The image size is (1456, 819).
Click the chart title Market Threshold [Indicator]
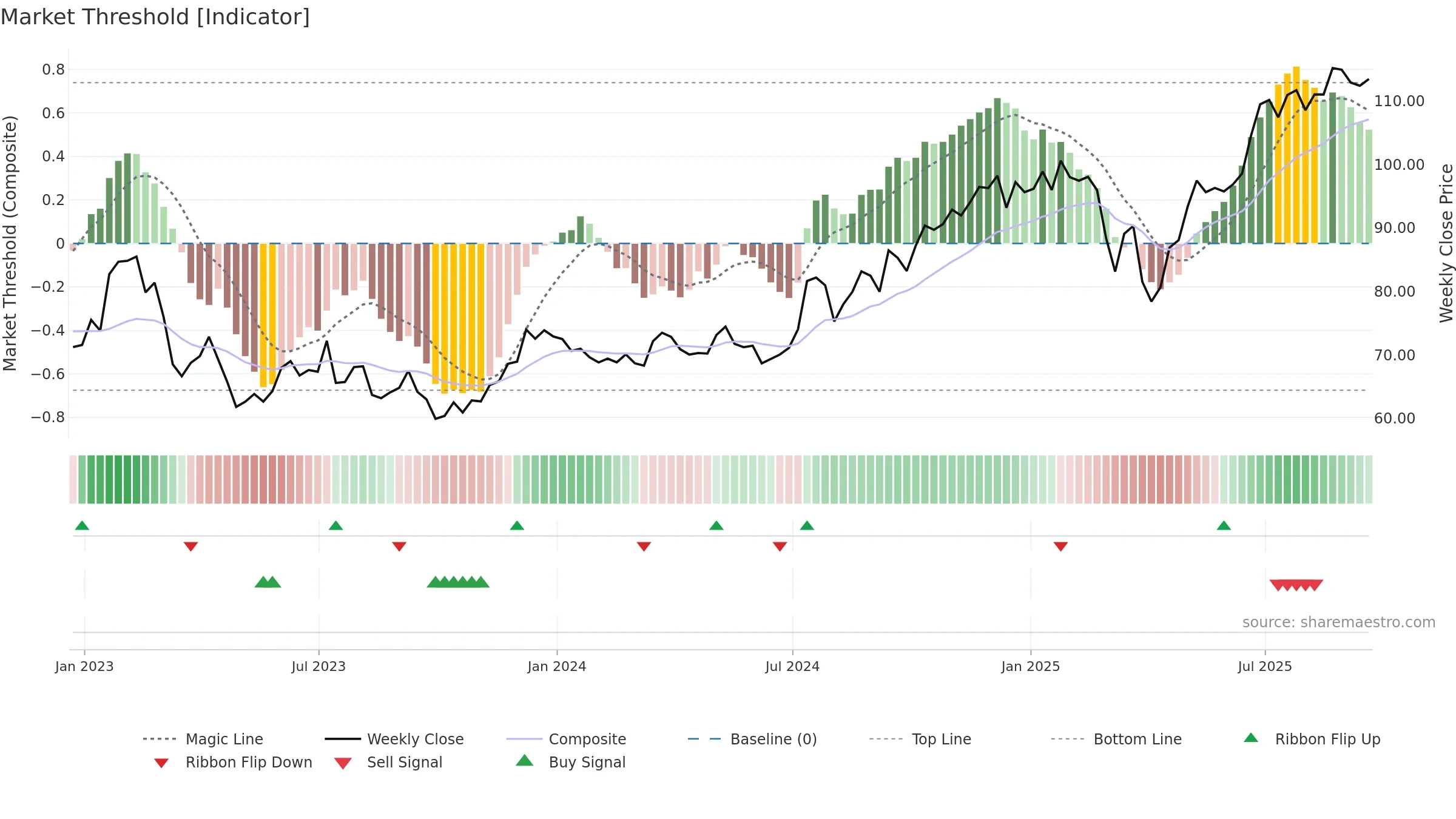click(x=155, y=17)
